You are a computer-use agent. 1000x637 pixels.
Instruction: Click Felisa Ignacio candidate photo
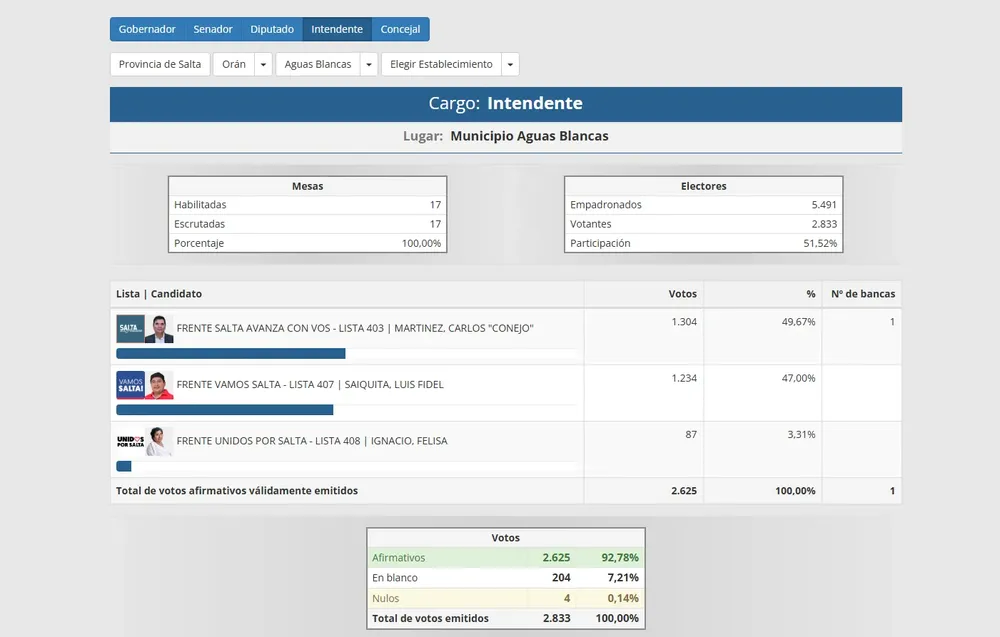click(159, 441)
